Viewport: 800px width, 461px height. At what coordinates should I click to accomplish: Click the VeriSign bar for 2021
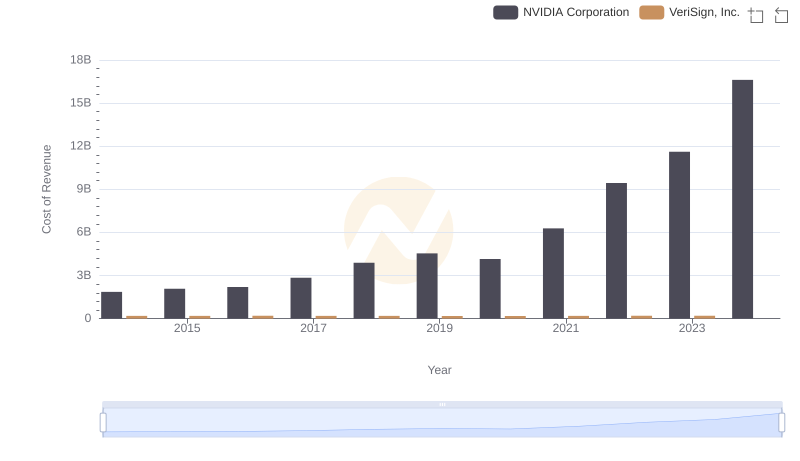click(579, 317)
